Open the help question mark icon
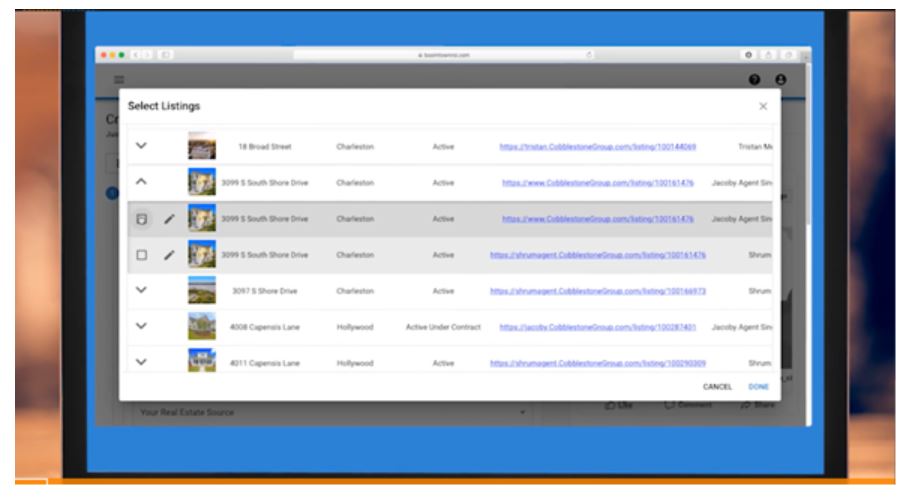 click(x=754, y=80)
